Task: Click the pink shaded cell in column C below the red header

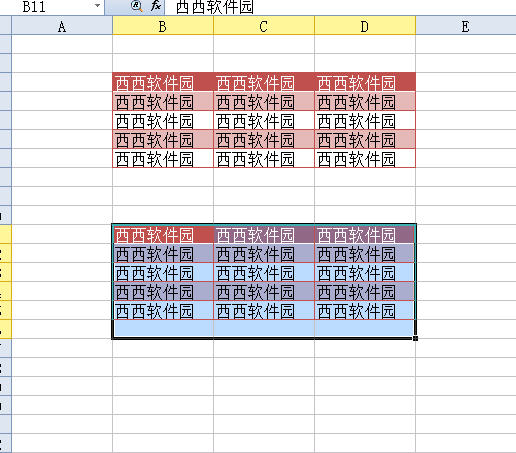Action: coord(264,101)
